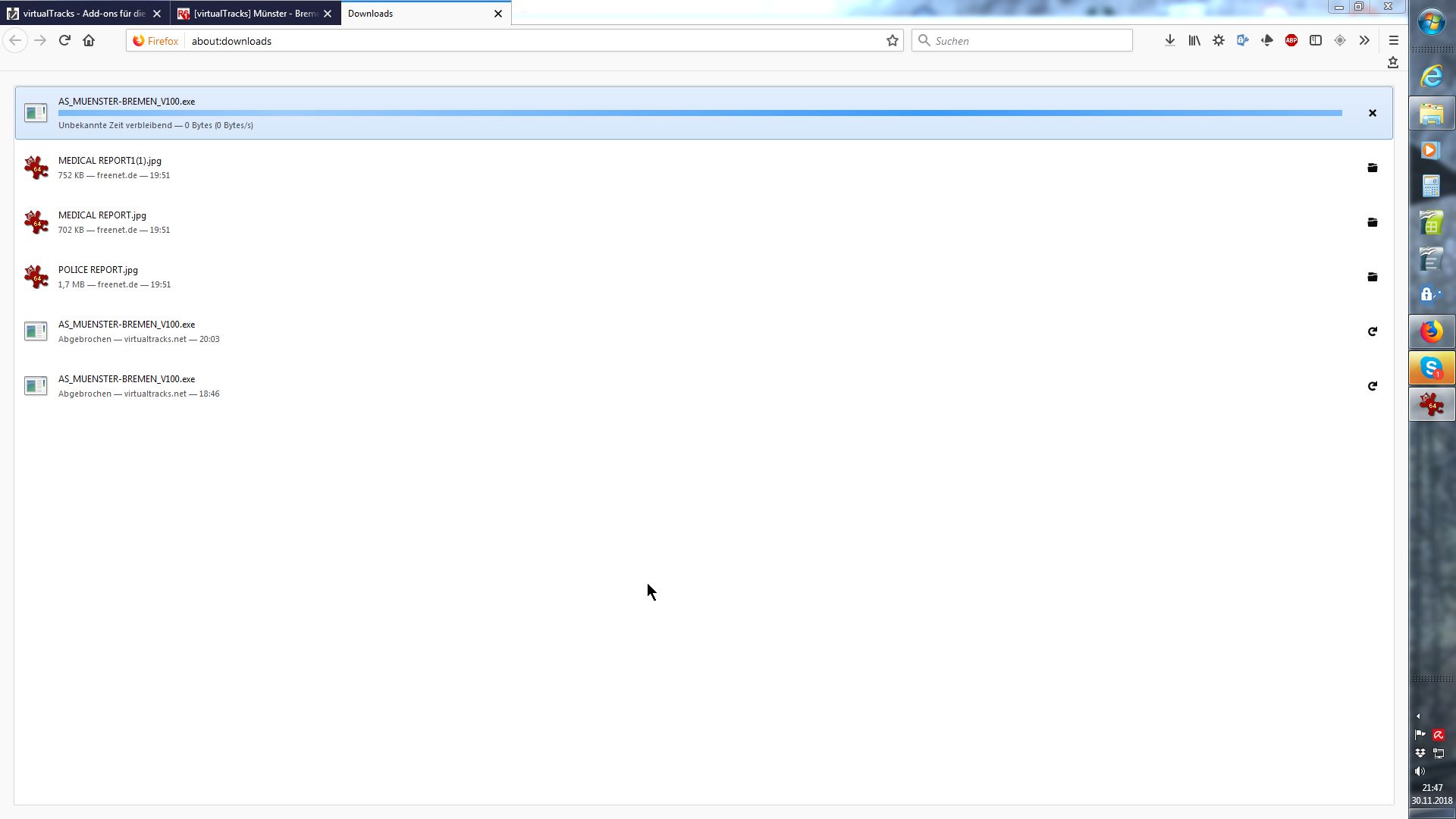Reload the current page
The width and height of the screenshot is (1456, 819).
pos(64,41)
